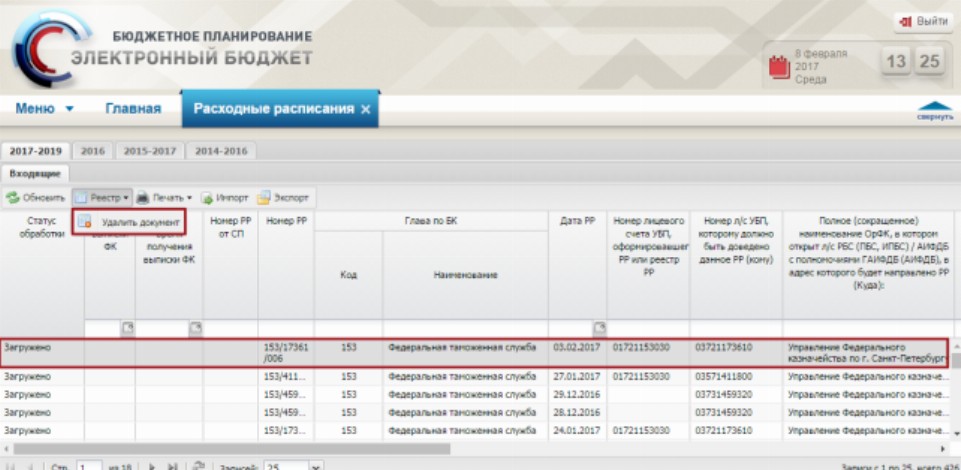Screen dimensions: 961x470
Task: Click the Номер РР column filter field
Action: pos(285,328)
